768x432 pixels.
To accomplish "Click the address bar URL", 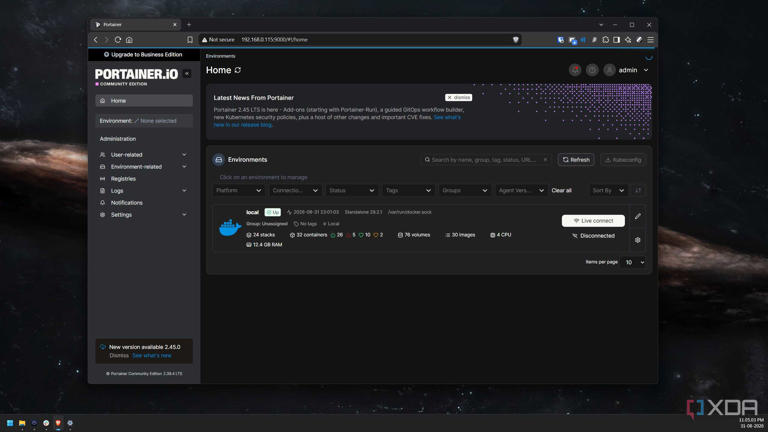I will point(274,40).
